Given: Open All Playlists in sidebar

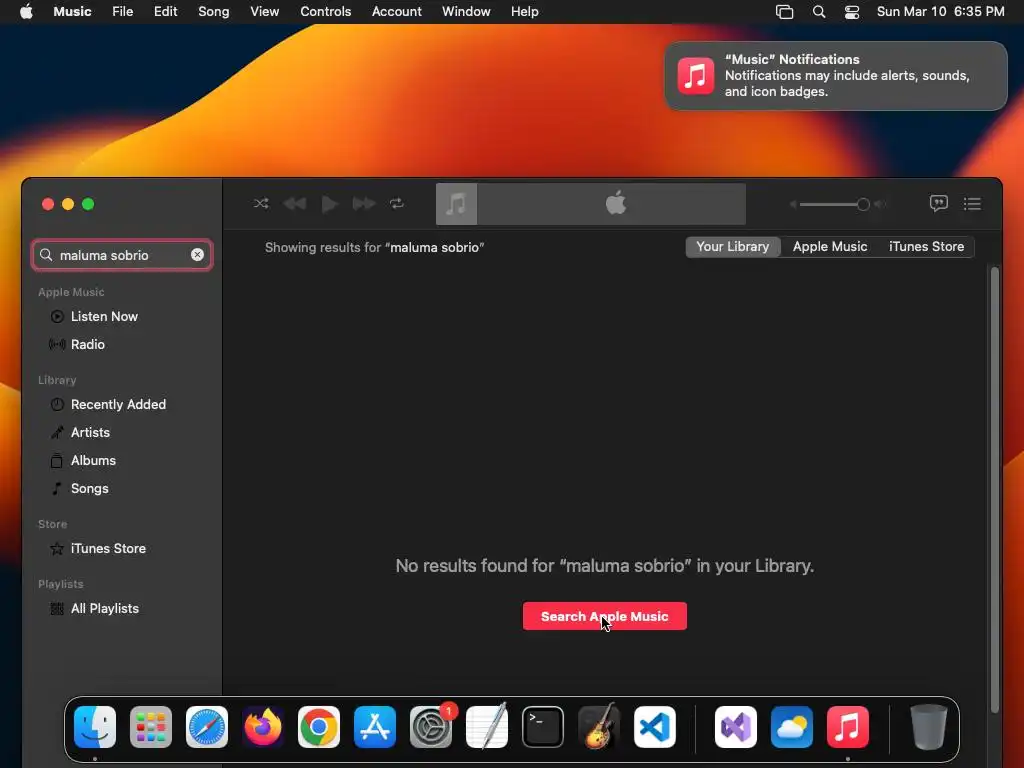Looking at the screenshot, I should pos(104,609).
